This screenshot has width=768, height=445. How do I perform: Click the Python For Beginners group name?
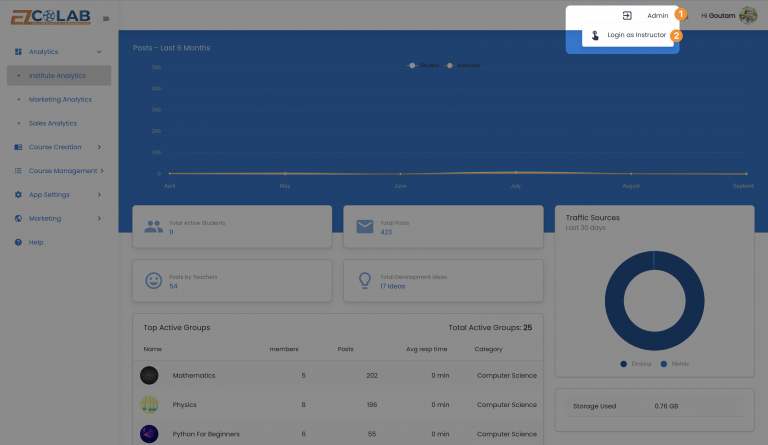click(x=206, y=434)
